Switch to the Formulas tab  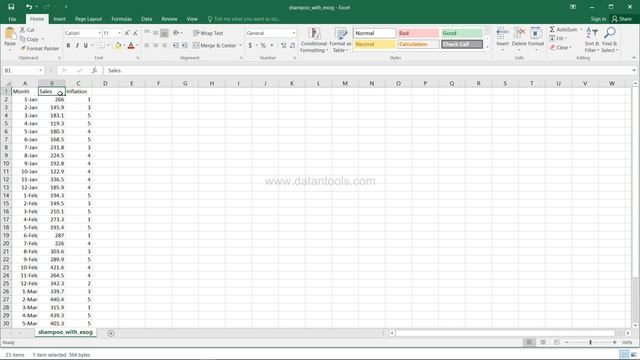pos(122,19)
